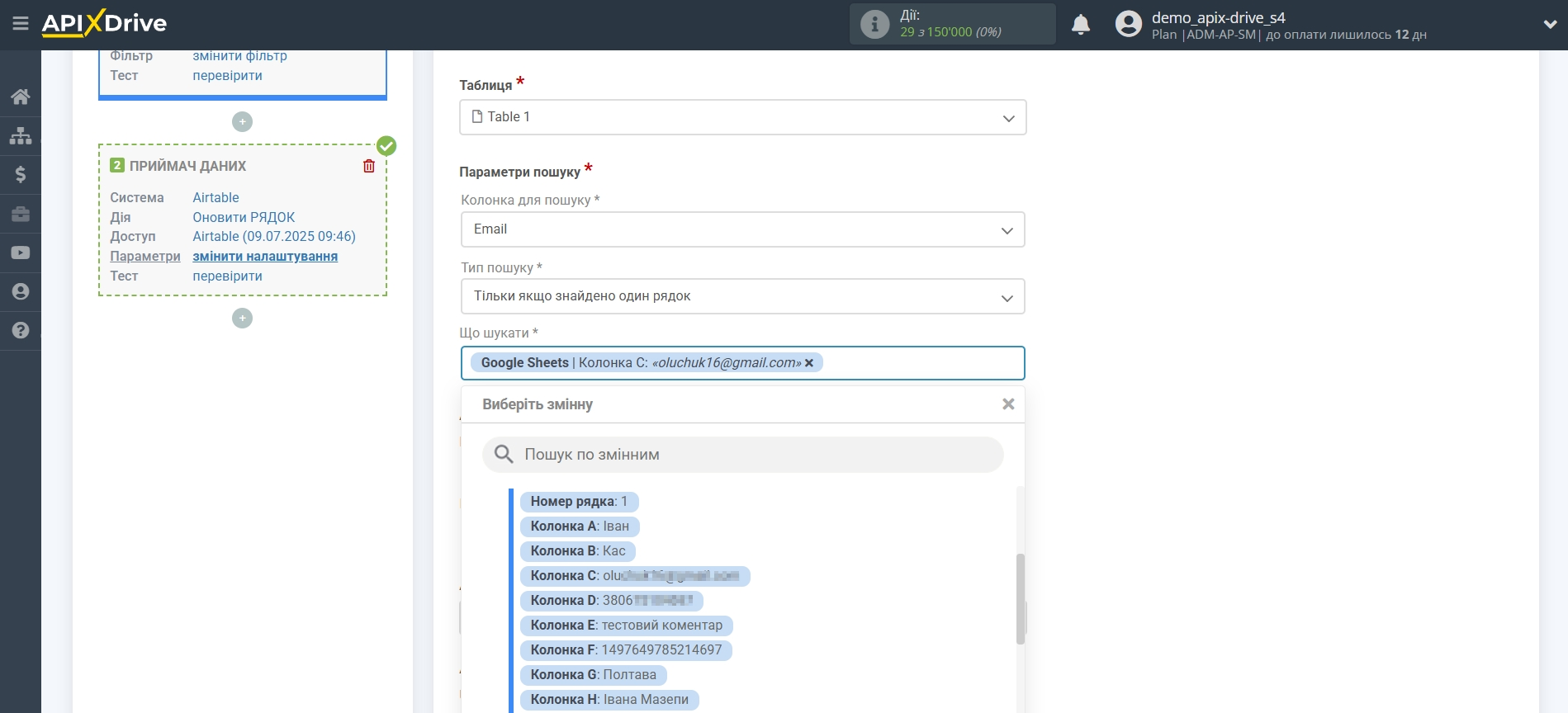
Task: Click the demo_apix-drive_s4 account name
Action: [x=1218, y=17]
